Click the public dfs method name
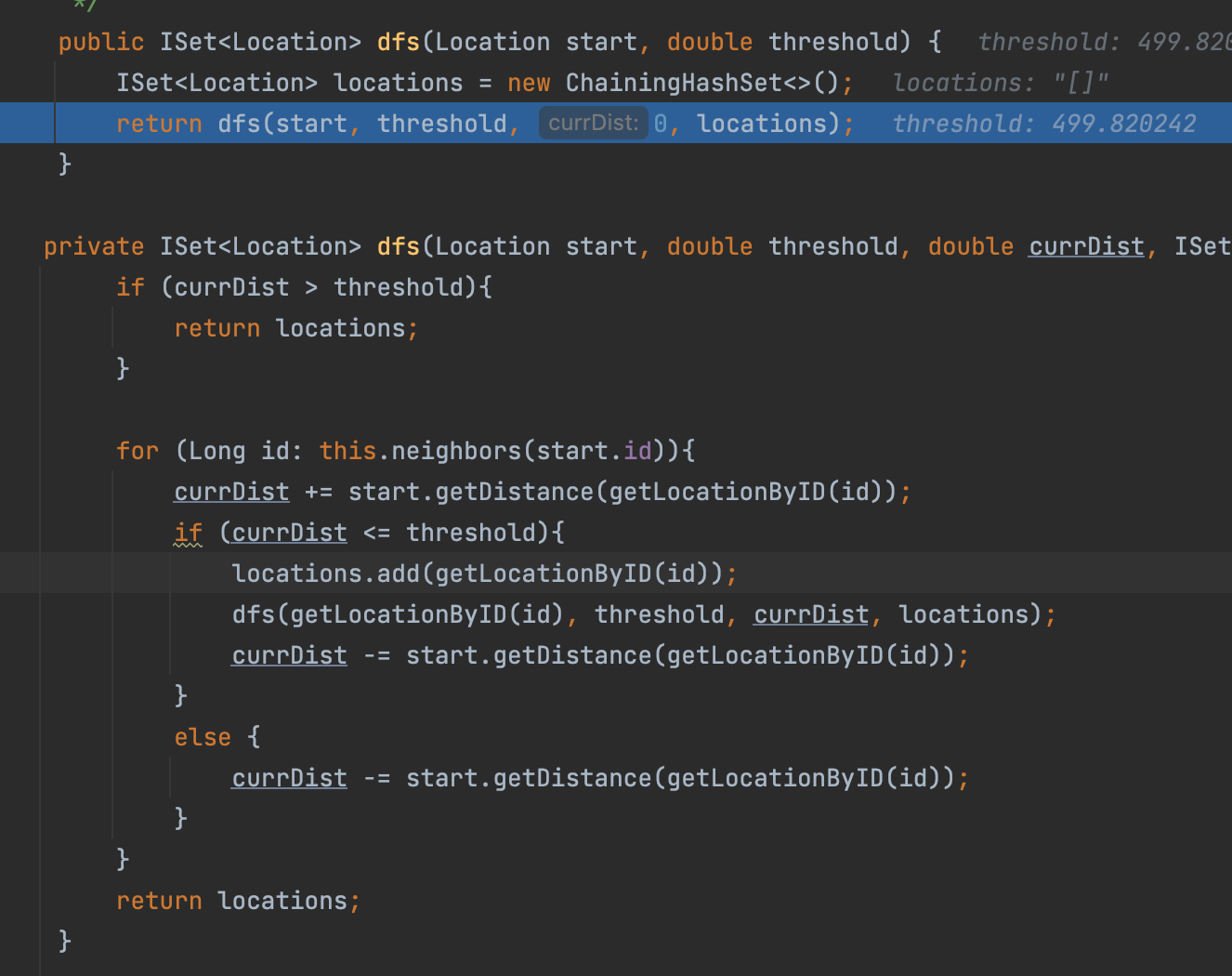 coord(398,42)
